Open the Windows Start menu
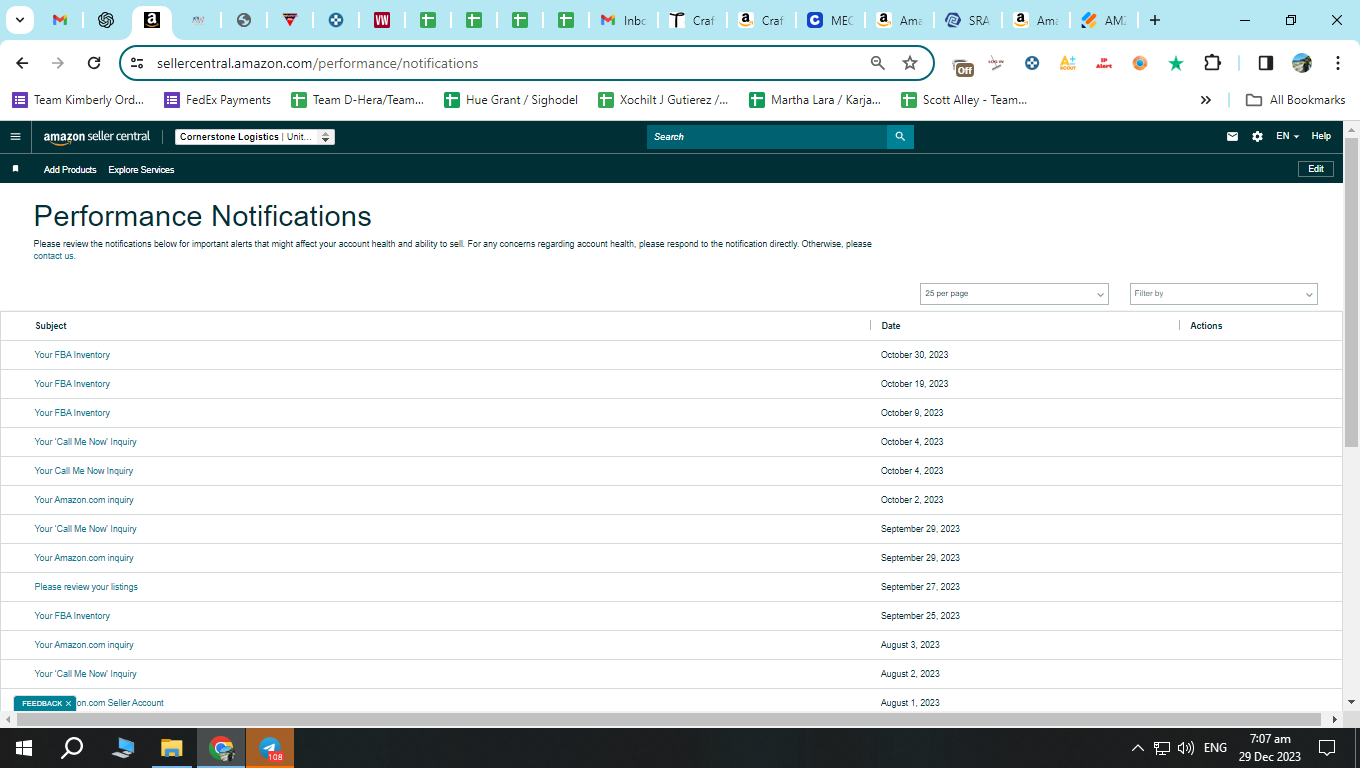The image size is (1360, 768). pos(23,748)
